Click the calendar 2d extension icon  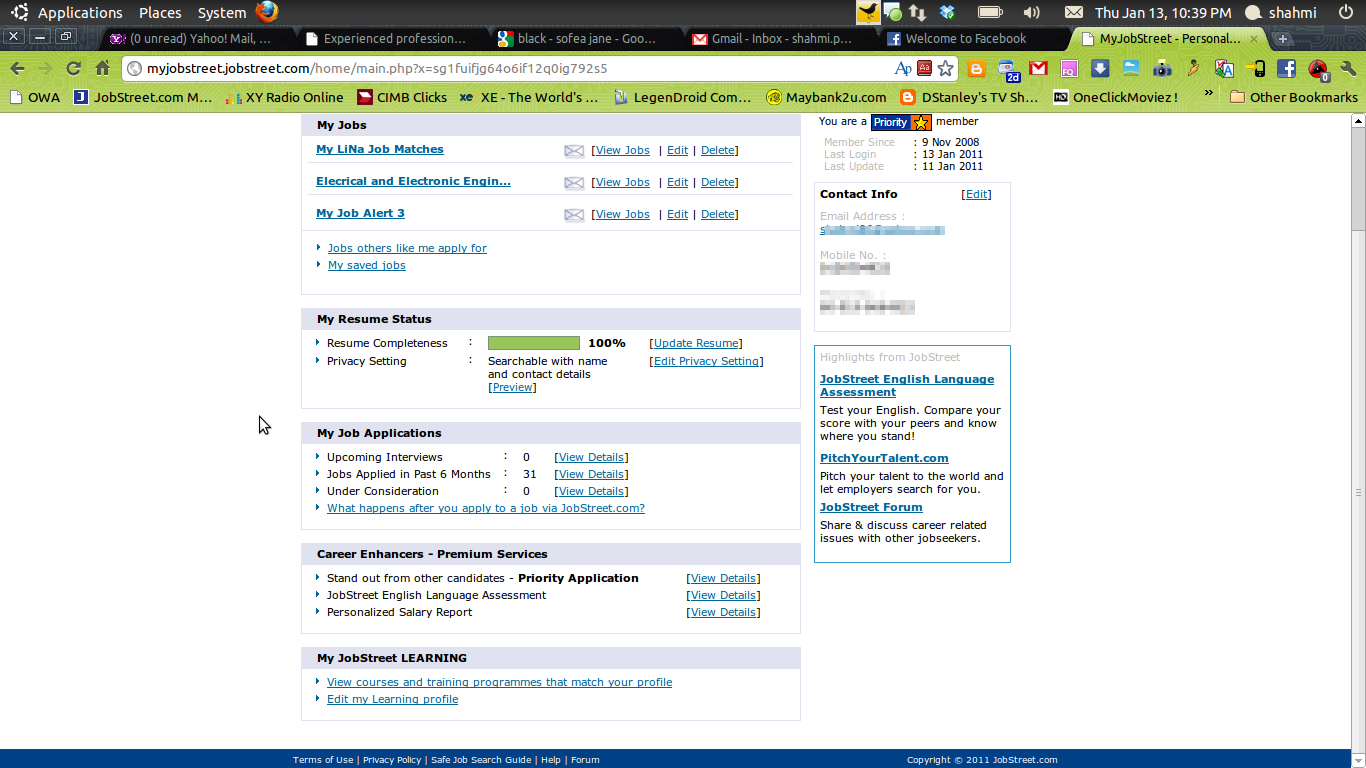1008,69
